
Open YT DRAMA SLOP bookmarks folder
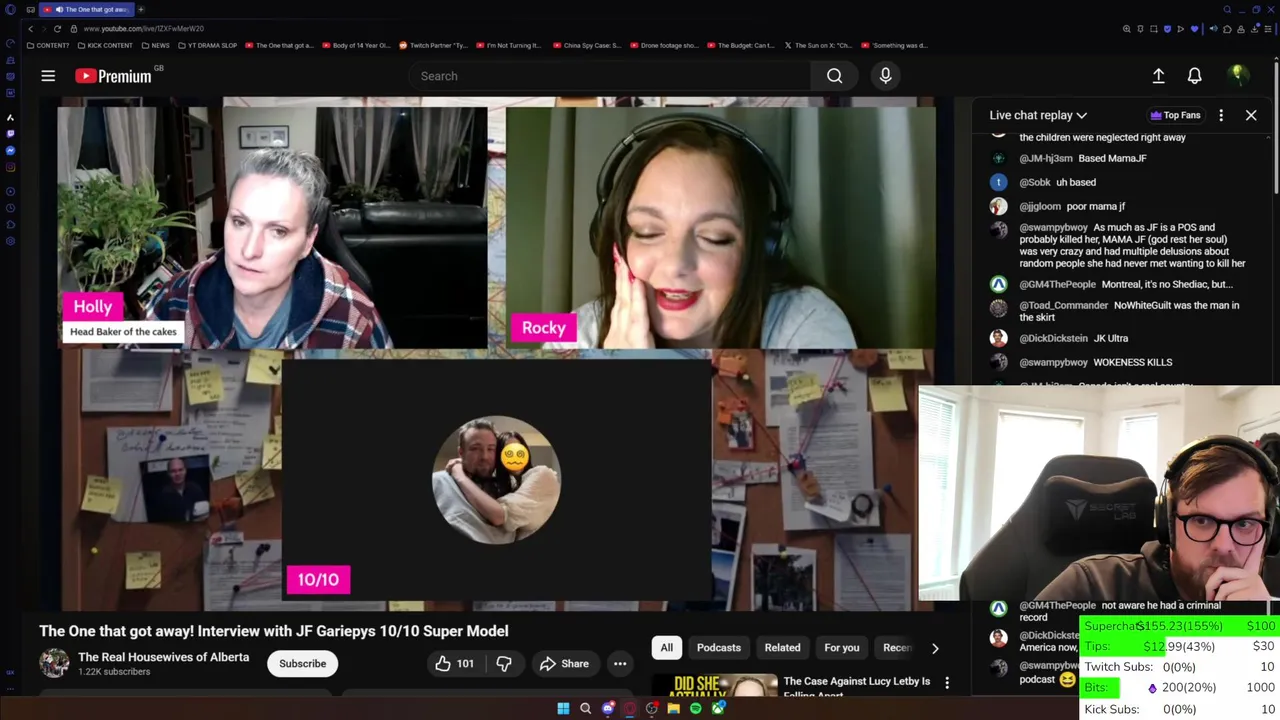pyautogui.click(x=208, y=45)
